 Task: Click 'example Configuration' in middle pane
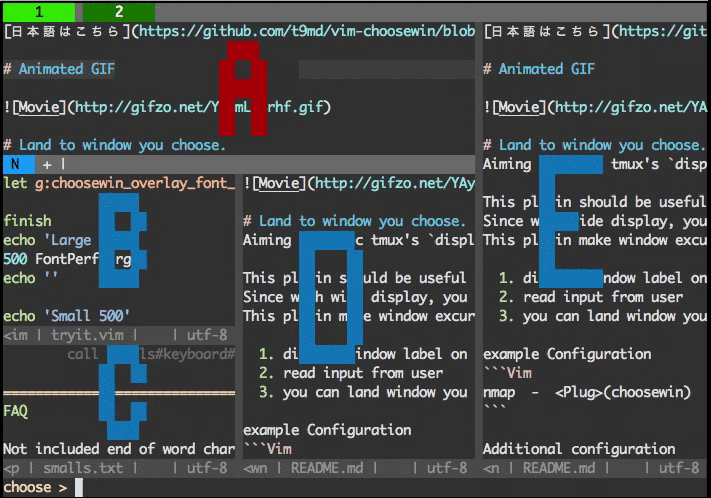click(327, 430)
